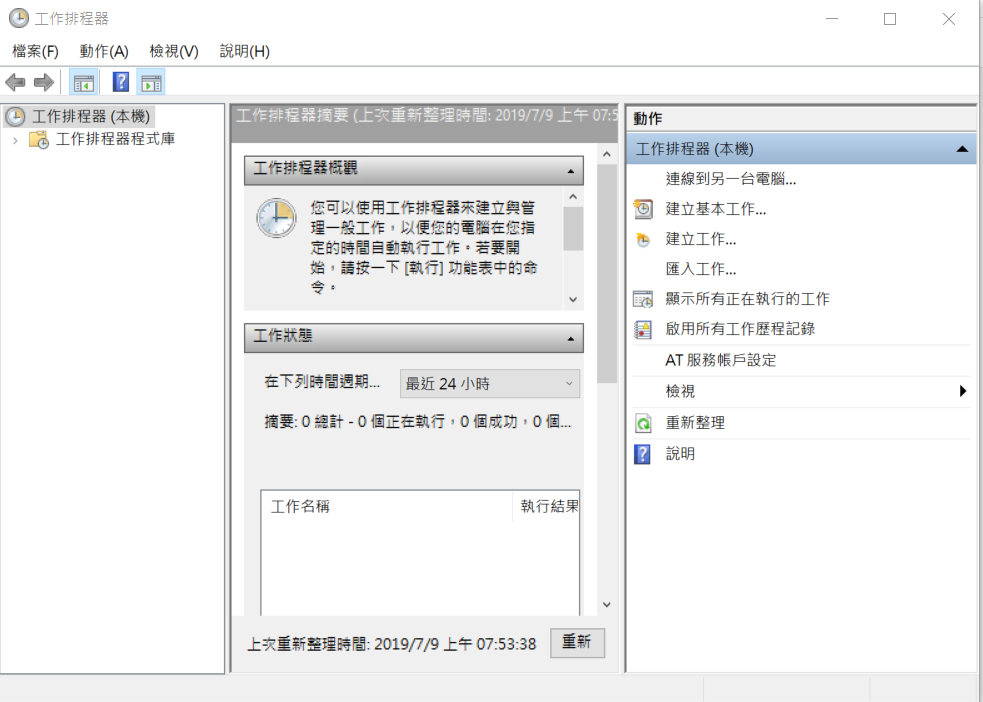Open the 最近 24 小時 time period dropdown

tap(490, 383)
